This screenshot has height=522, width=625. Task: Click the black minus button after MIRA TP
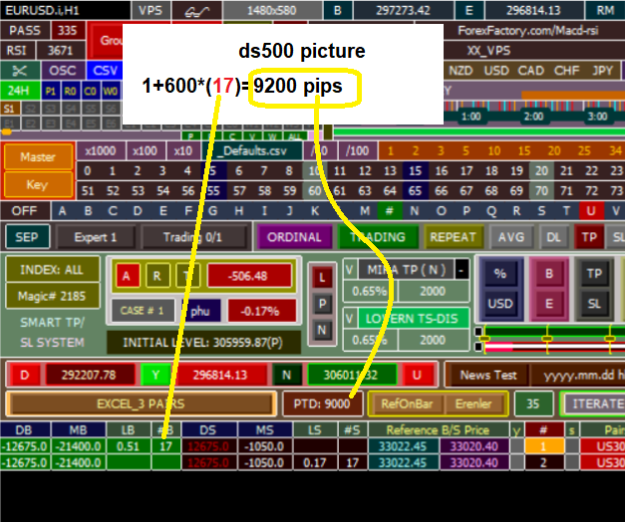point(462,271)
